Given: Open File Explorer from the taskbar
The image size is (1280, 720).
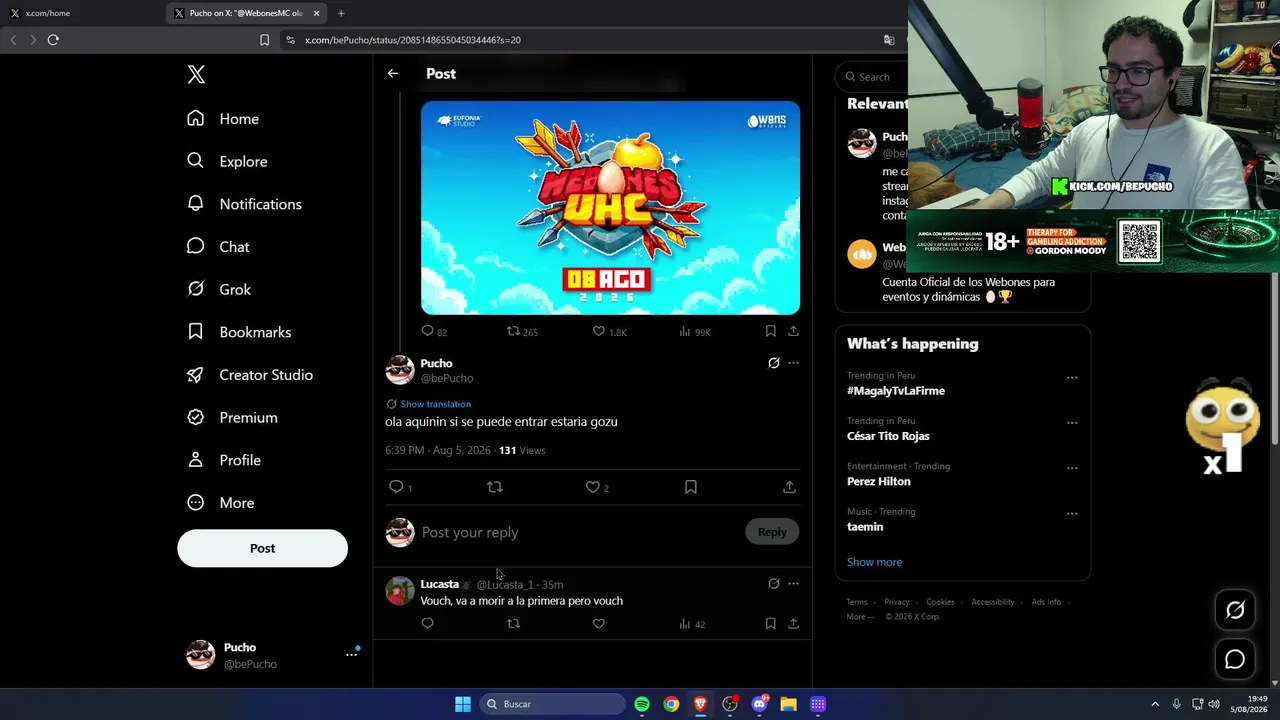Looking at the screenshot, I should click(x=788, y=704).
